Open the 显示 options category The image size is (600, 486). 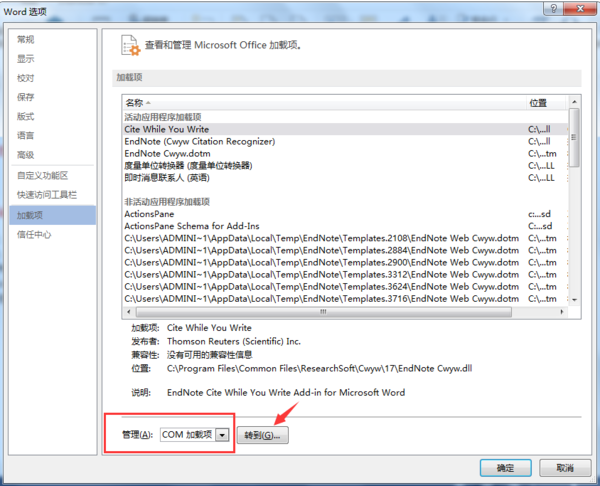pyautogui.click(x=26, y=59)
